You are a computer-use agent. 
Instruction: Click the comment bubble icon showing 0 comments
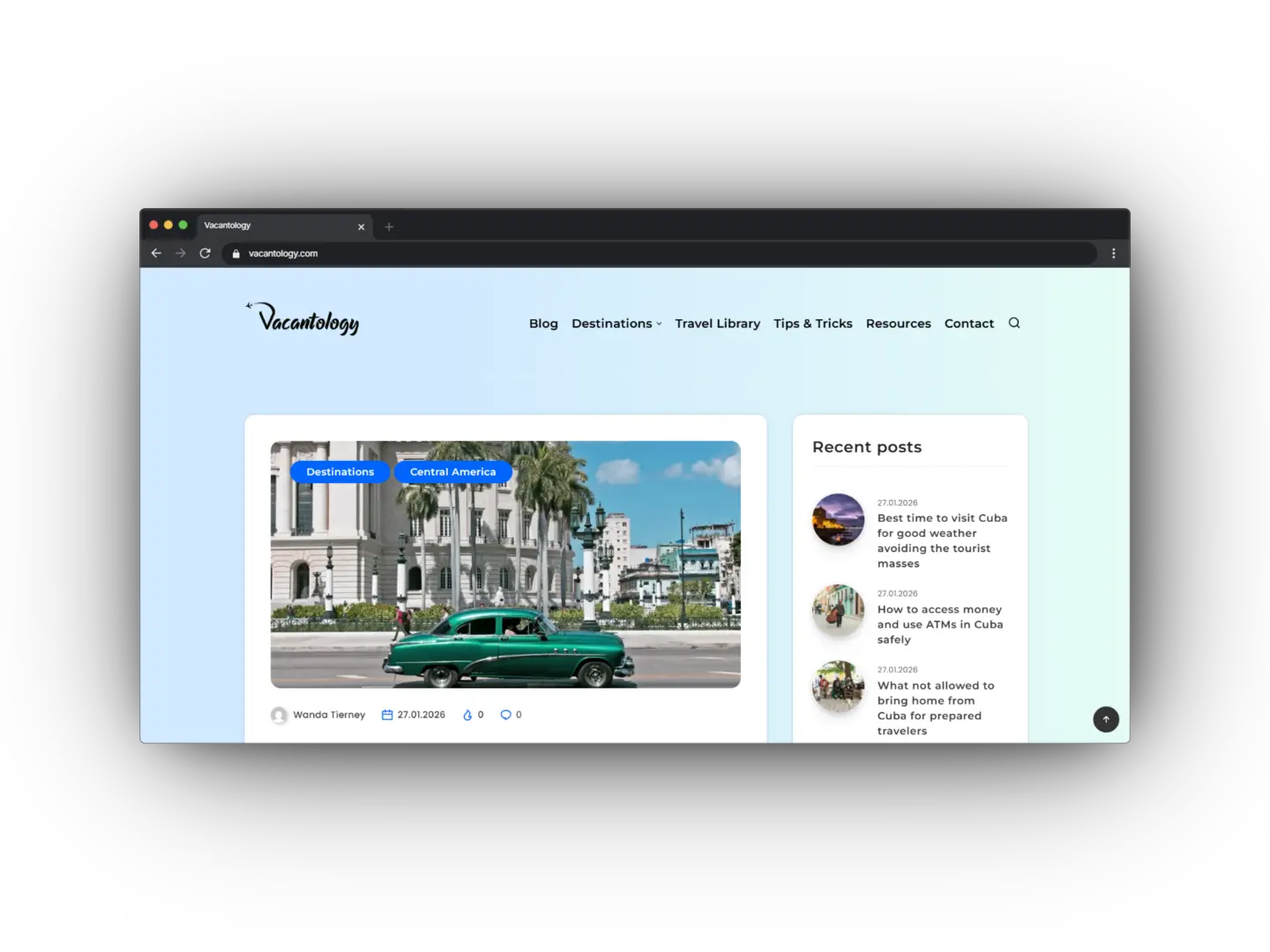pyautogui.click(x=504, y=714)
